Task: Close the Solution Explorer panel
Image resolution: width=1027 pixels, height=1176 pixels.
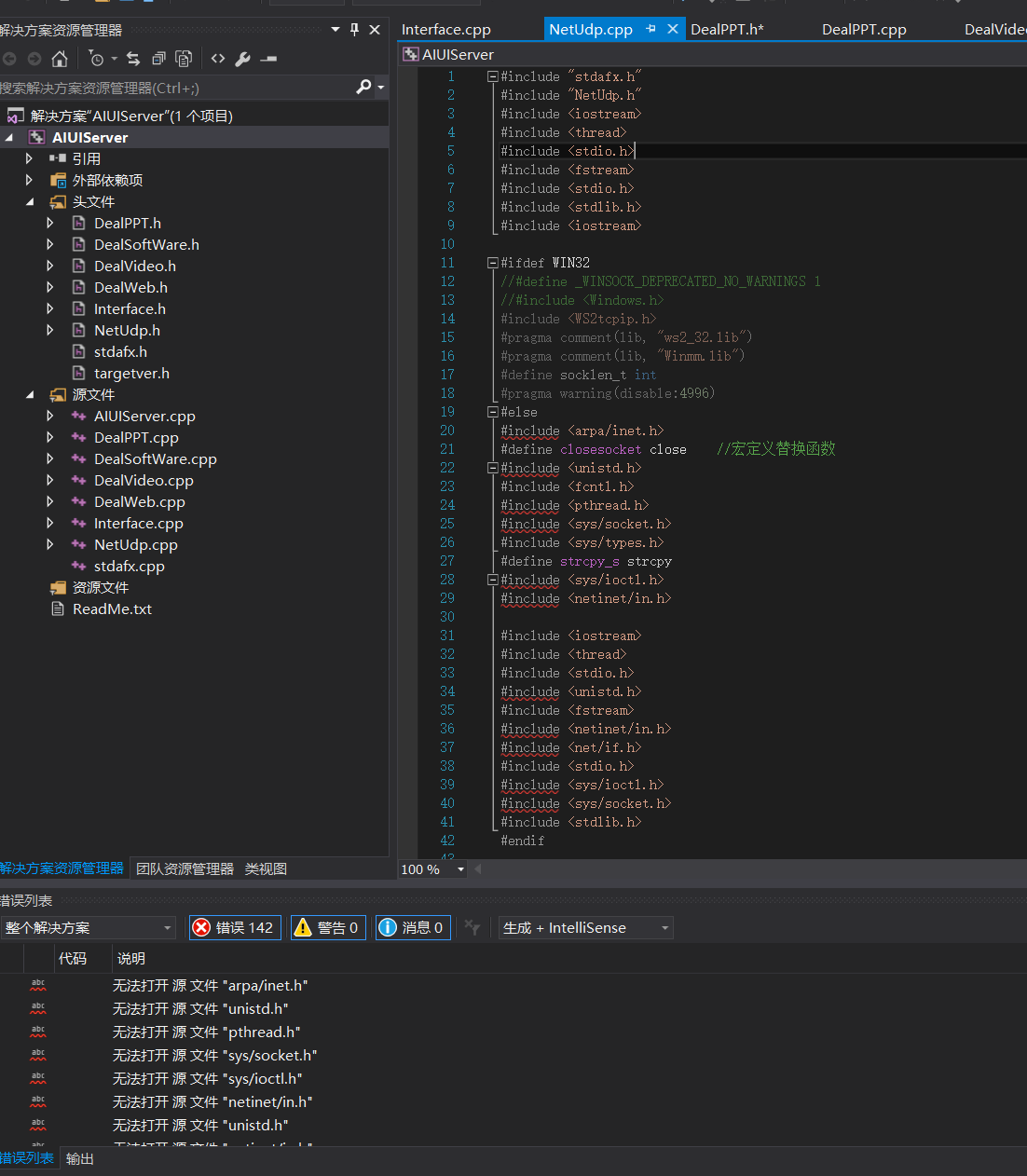Action: [375, 30]
